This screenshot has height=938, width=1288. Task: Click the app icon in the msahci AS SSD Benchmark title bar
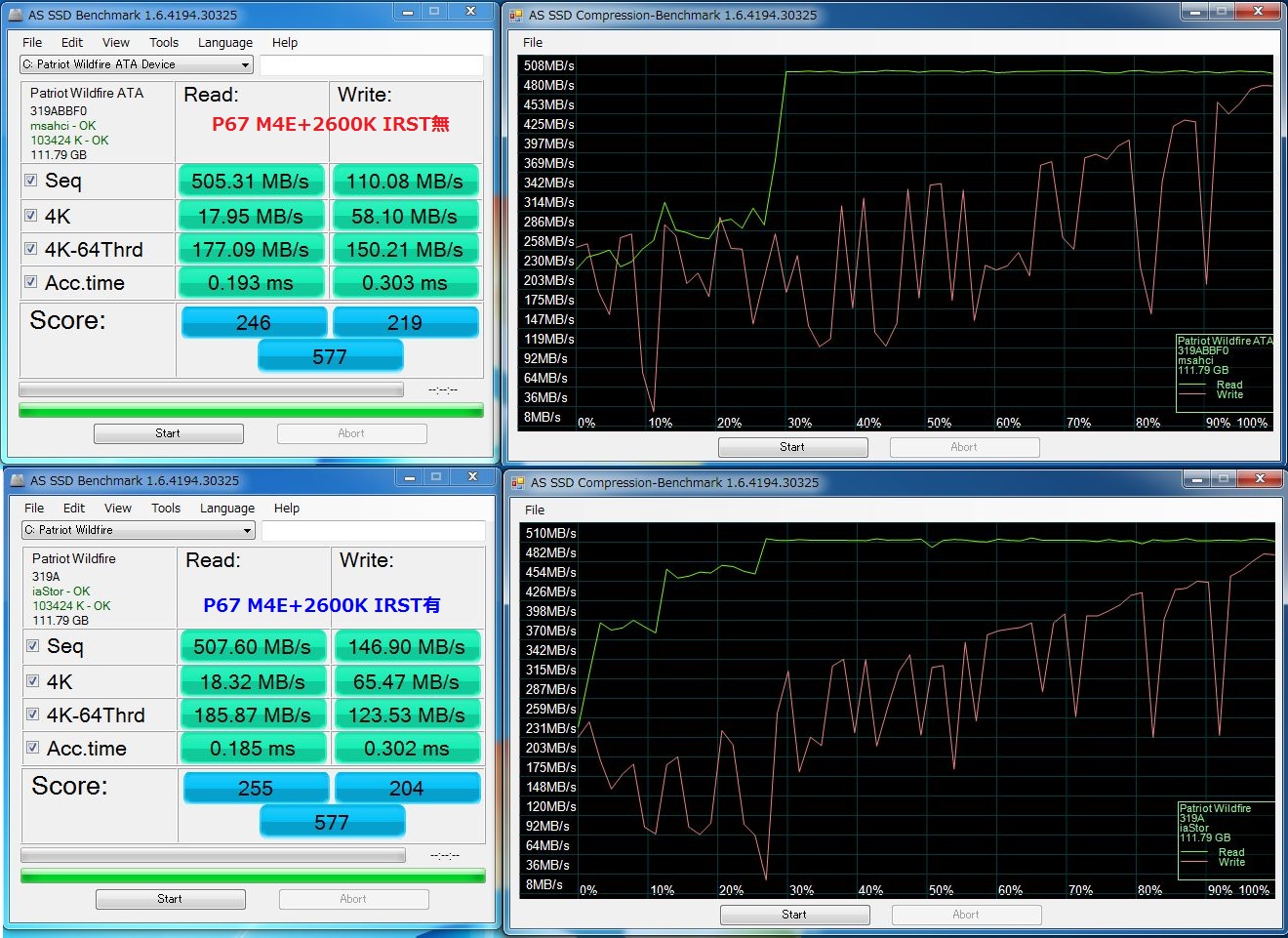(16, 15)
